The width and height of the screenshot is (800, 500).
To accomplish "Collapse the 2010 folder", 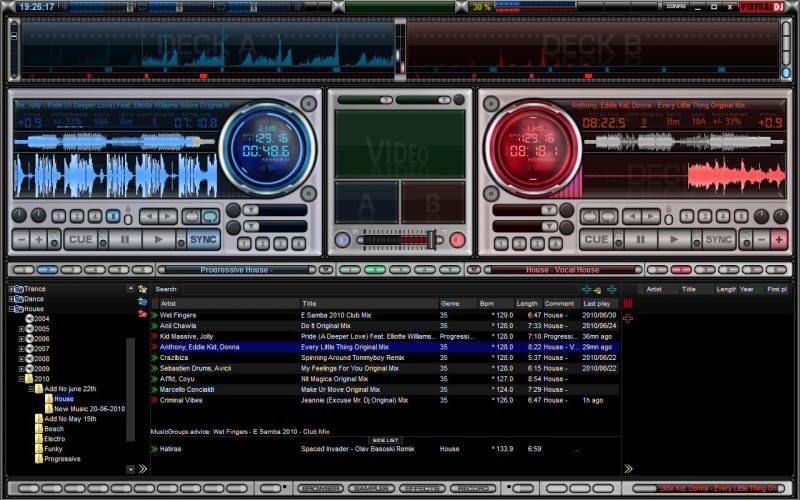I will click(21, 379).
